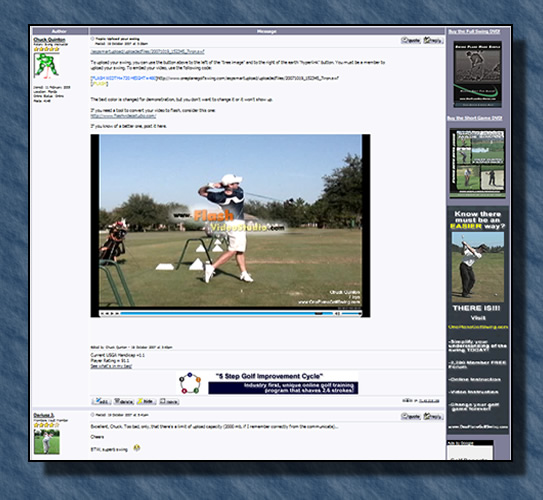Click the Ads by Google box

pos(470,450)
